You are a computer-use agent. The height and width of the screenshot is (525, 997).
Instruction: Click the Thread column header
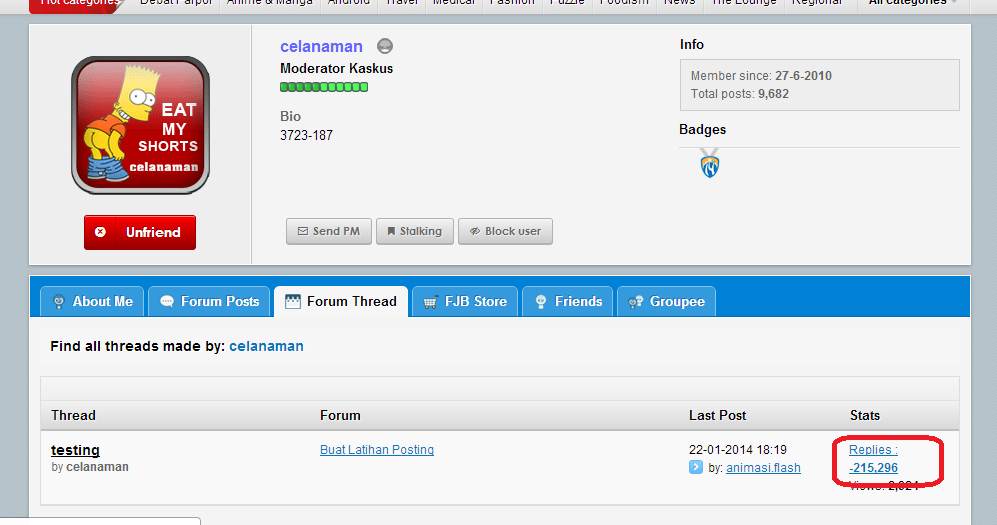click(x=73, y=416)
